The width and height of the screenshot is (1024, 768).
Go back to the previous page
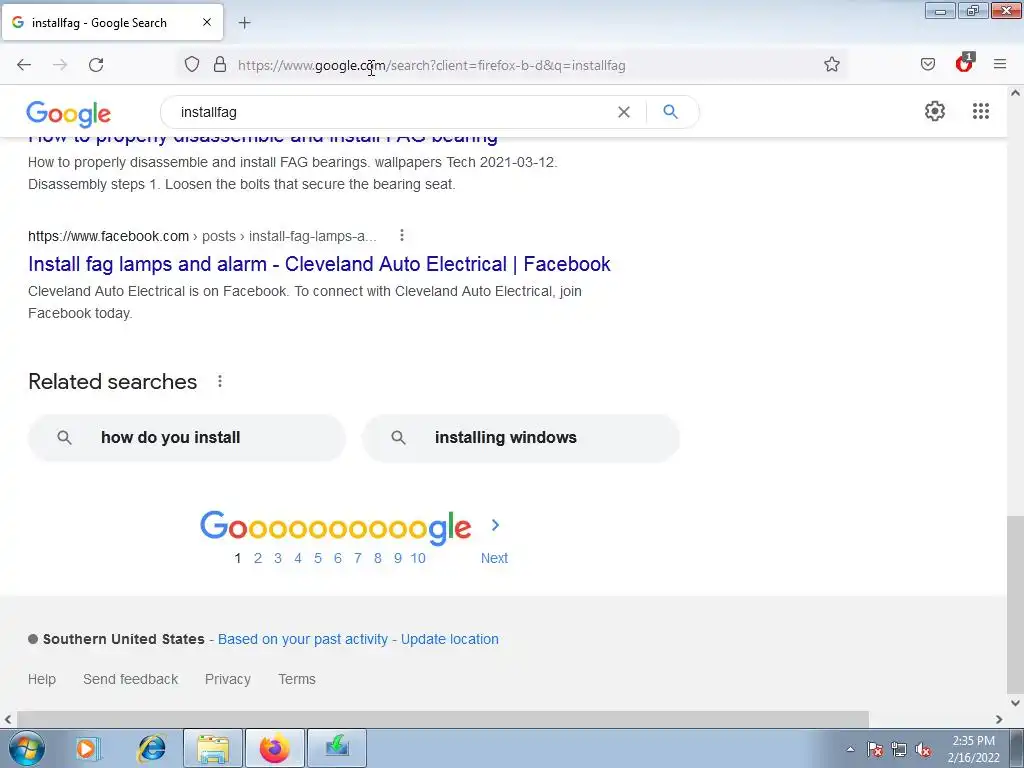click(24, 65)
